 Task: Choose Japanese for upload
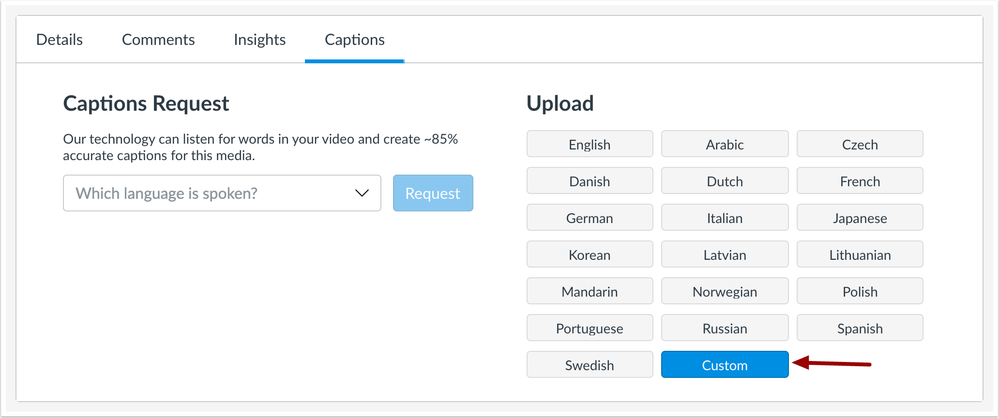[x=859, y=218]
